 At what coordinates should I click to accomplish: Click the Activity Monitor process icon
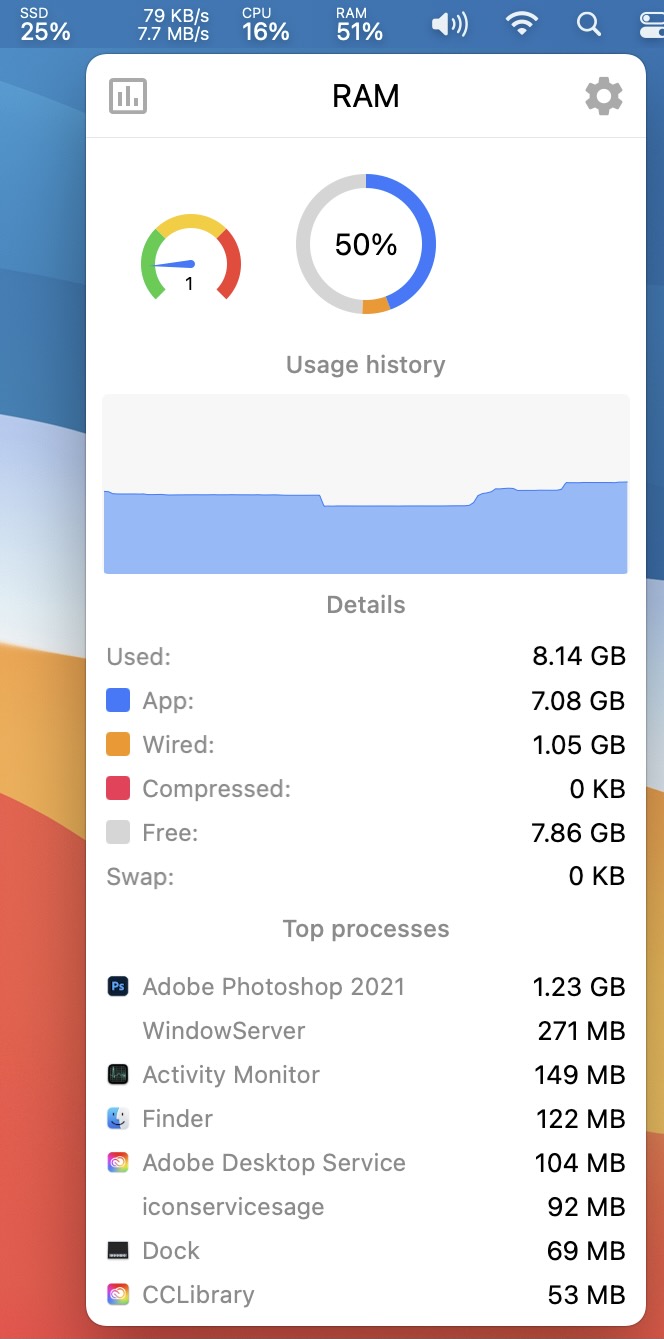[118, 1075]
